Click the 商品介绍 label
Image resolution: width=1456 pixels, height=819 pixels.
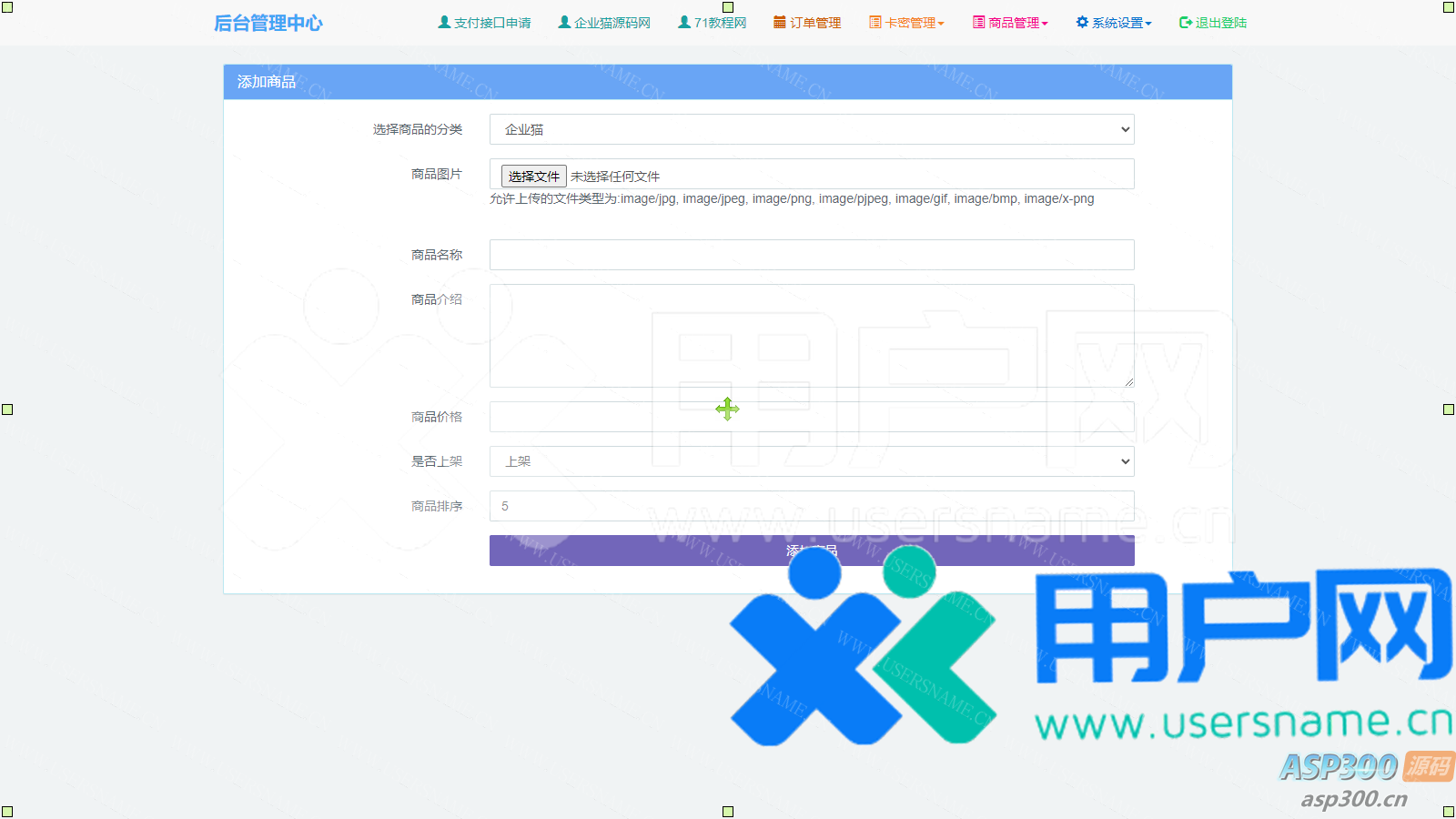click(437, 299)
